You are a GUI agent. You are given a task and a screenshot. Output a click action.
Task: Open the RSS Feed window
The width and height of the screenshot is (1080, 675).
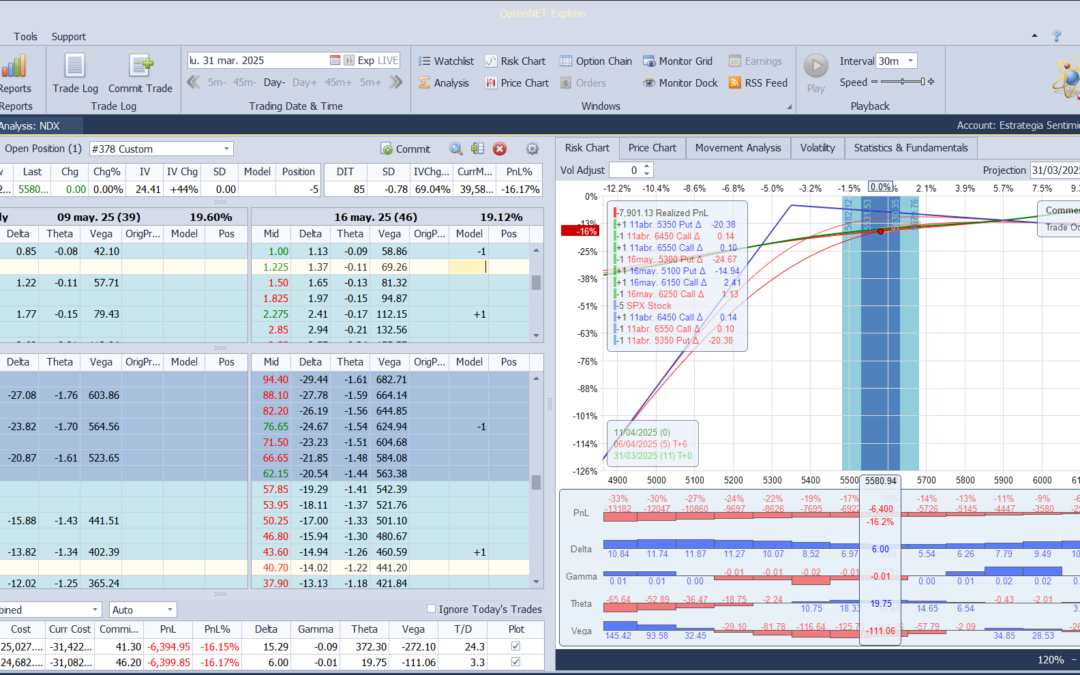(758, 83)
